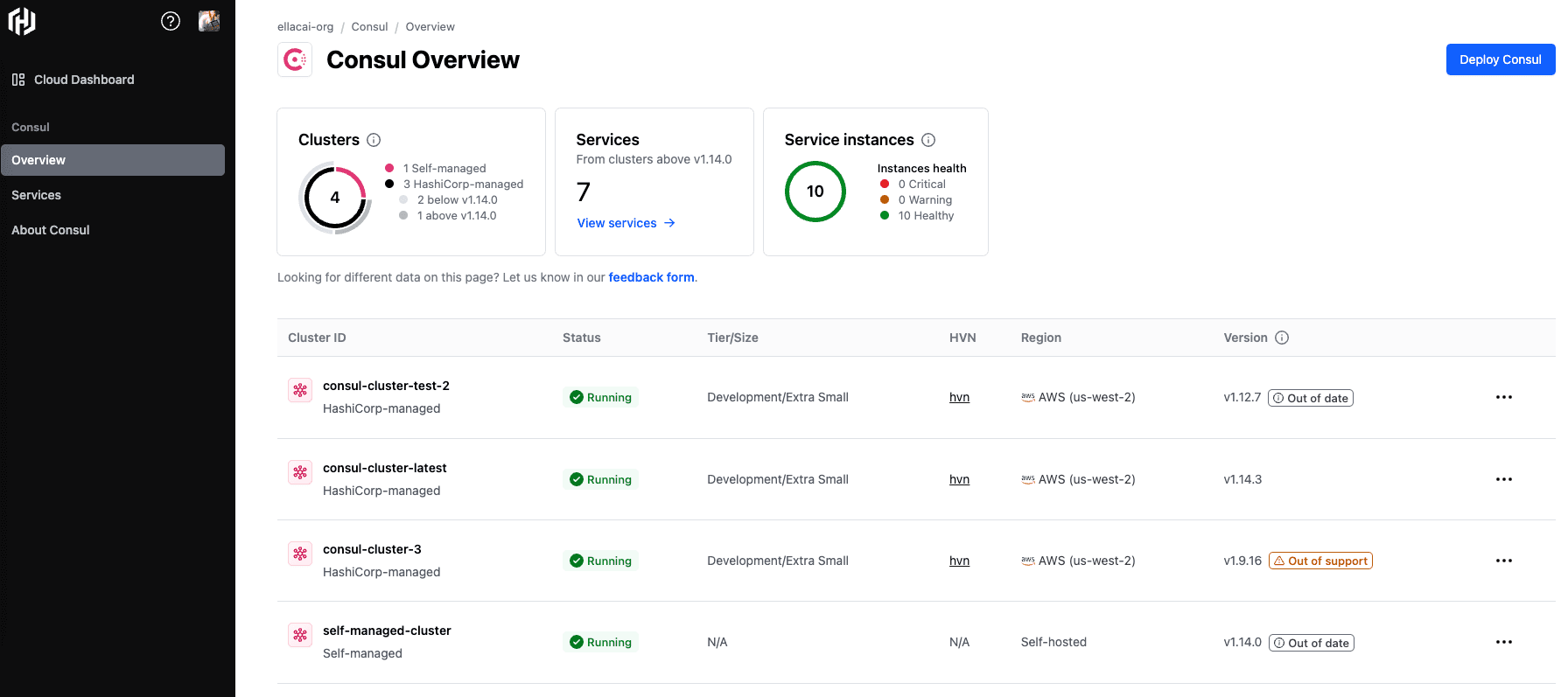Viewport: 1568px width, 697px height.
Task: Open actions menu for consul-cluster-latest
Action: click(x=1503, y=479)
